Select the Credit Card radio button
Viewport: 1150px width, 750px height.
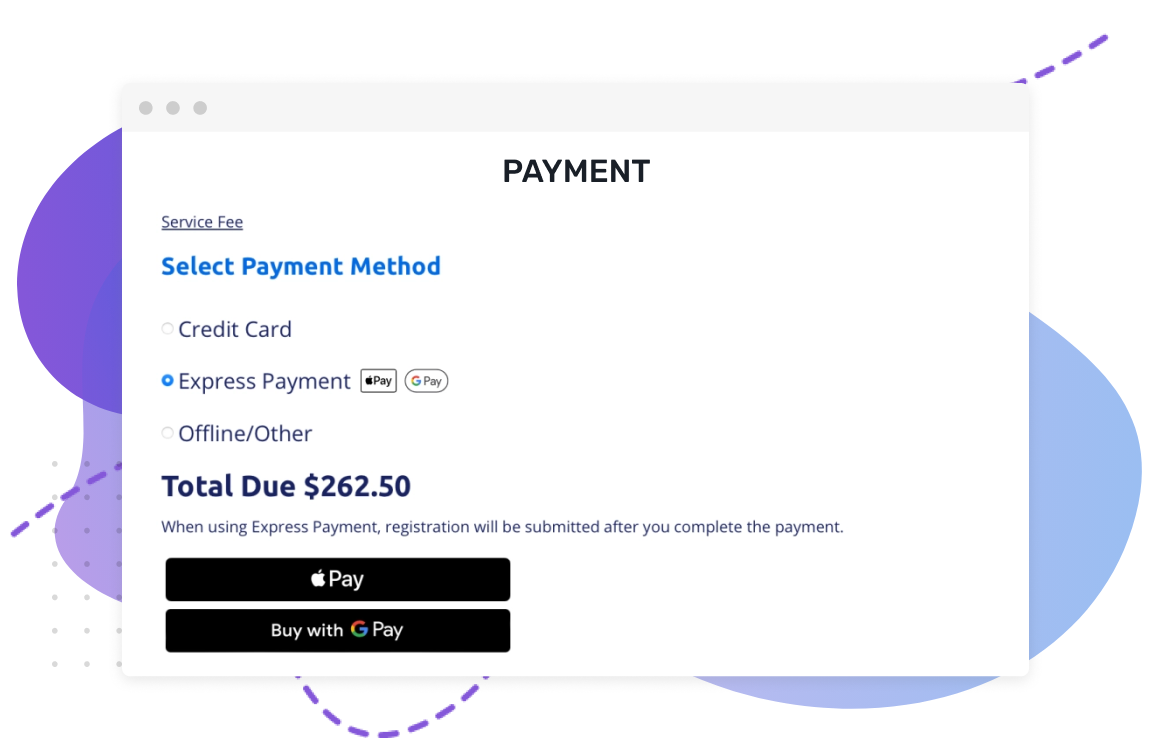click(x=167, y=328)
